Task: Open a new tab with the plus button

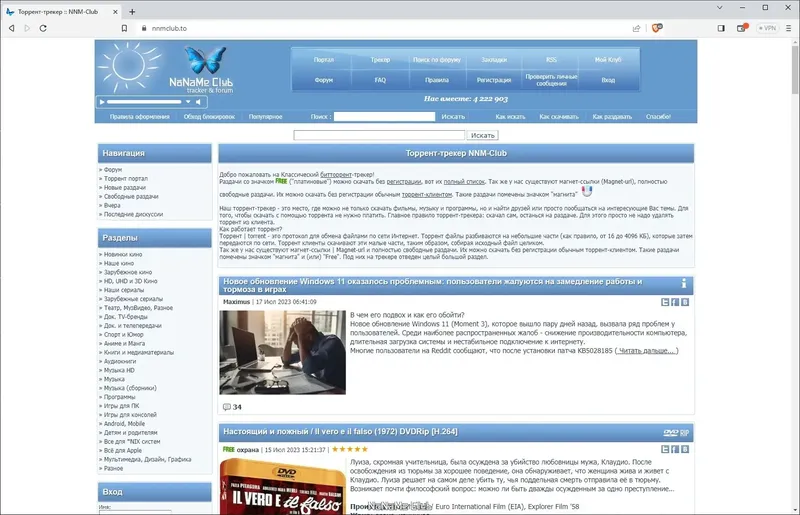Action: pyautogui.click(x=132, y=11)
